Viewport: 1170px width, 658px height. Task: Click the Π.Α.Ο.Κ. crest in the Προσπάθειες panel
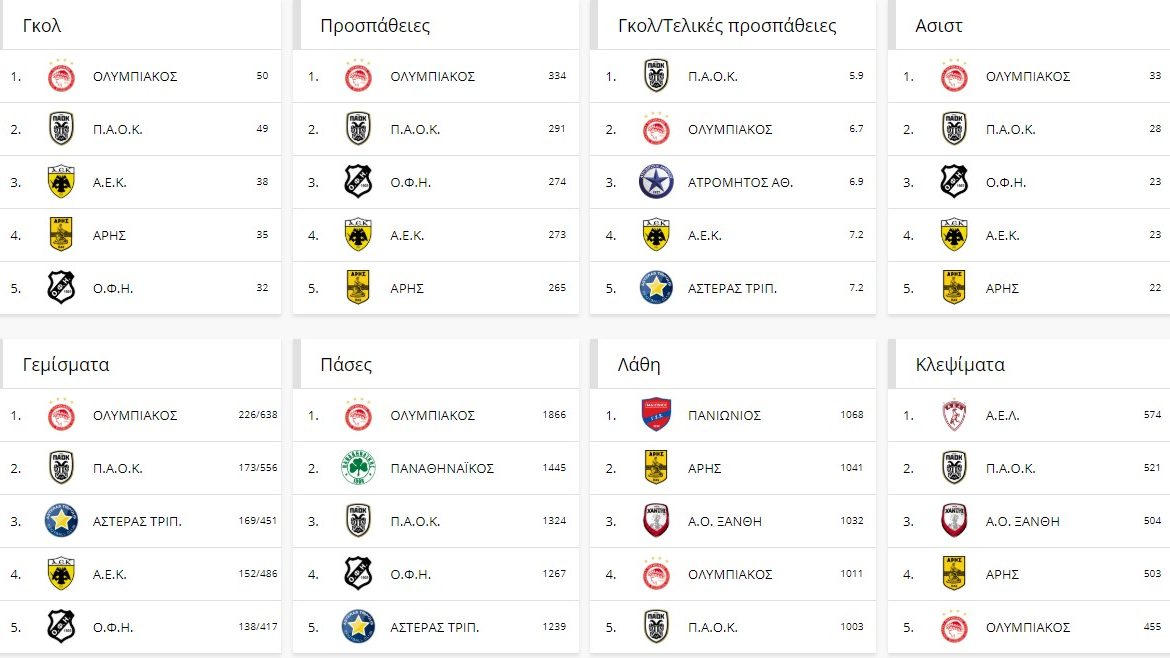click(x=358, y=129)
